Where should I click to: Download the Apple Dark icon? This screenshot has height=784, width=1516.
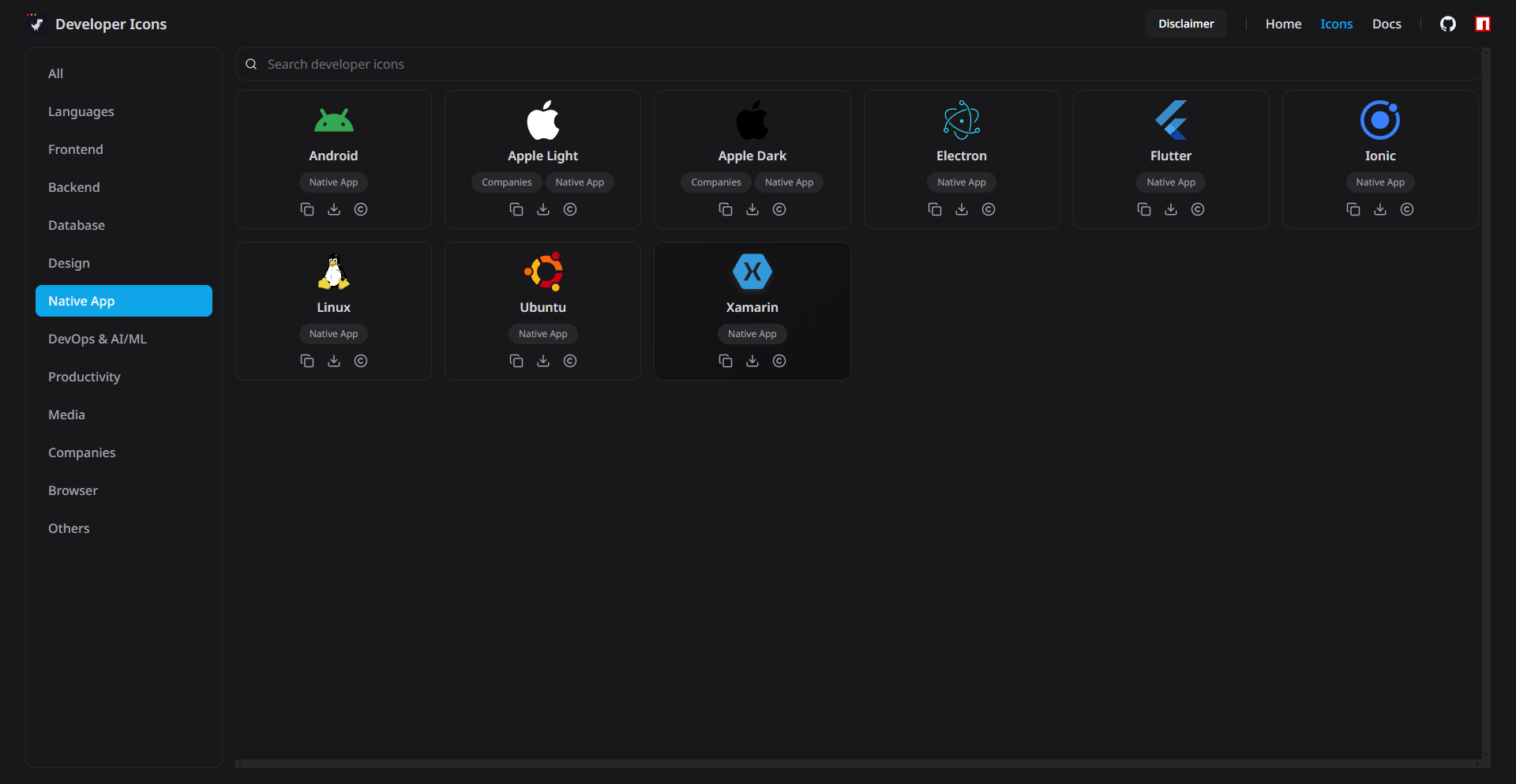(x=752, y=209)
